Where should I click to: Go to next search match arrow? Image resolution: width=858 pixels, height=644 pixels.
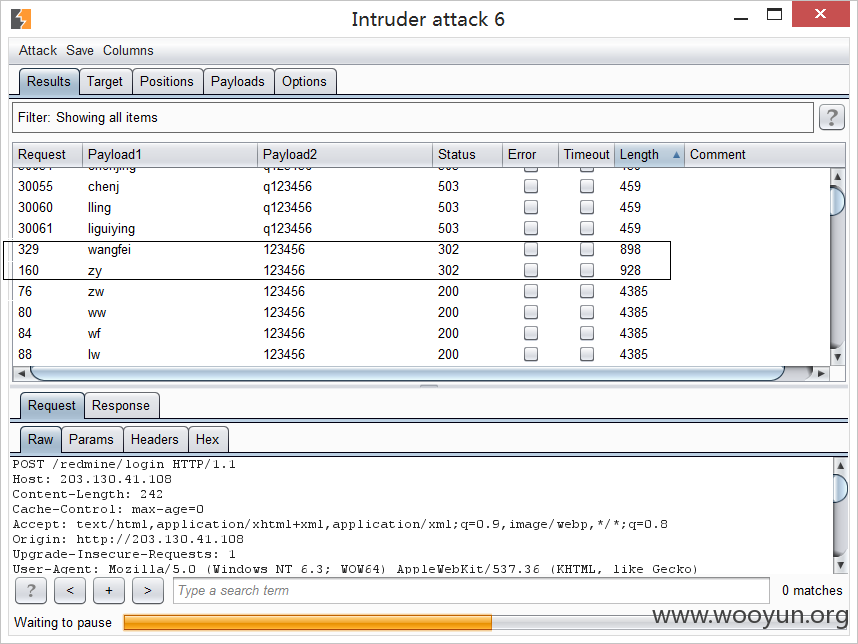[x=148, y=590]
